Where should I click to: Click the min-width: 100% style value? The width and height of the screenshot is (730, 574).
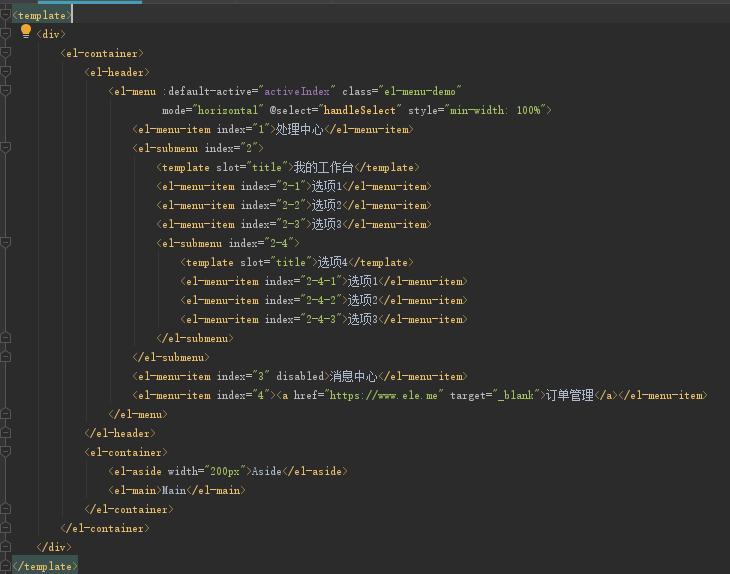click(495, 110)
